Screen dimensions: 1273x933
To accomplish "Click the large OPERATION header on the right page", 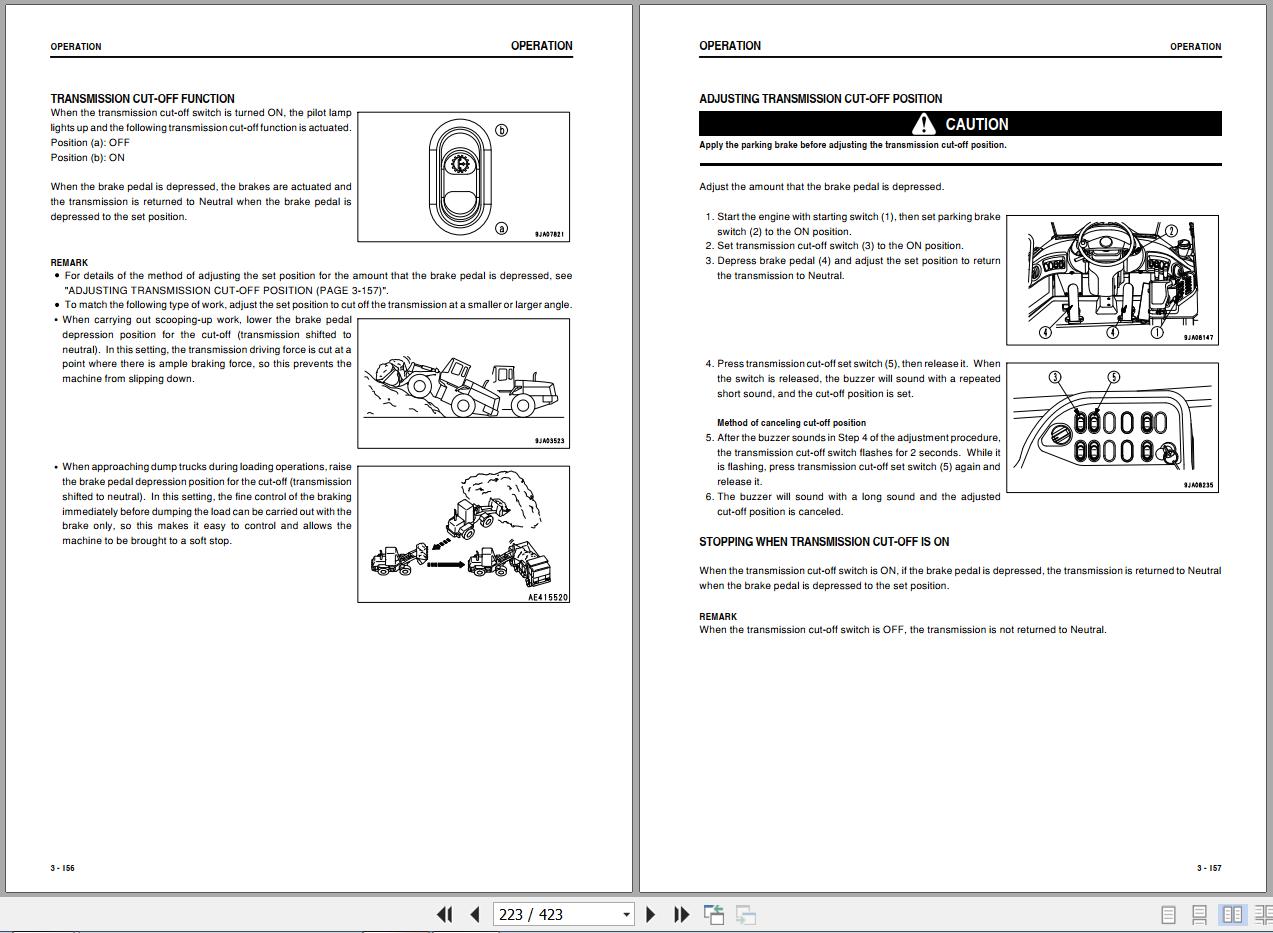I will tap(730, 46).
